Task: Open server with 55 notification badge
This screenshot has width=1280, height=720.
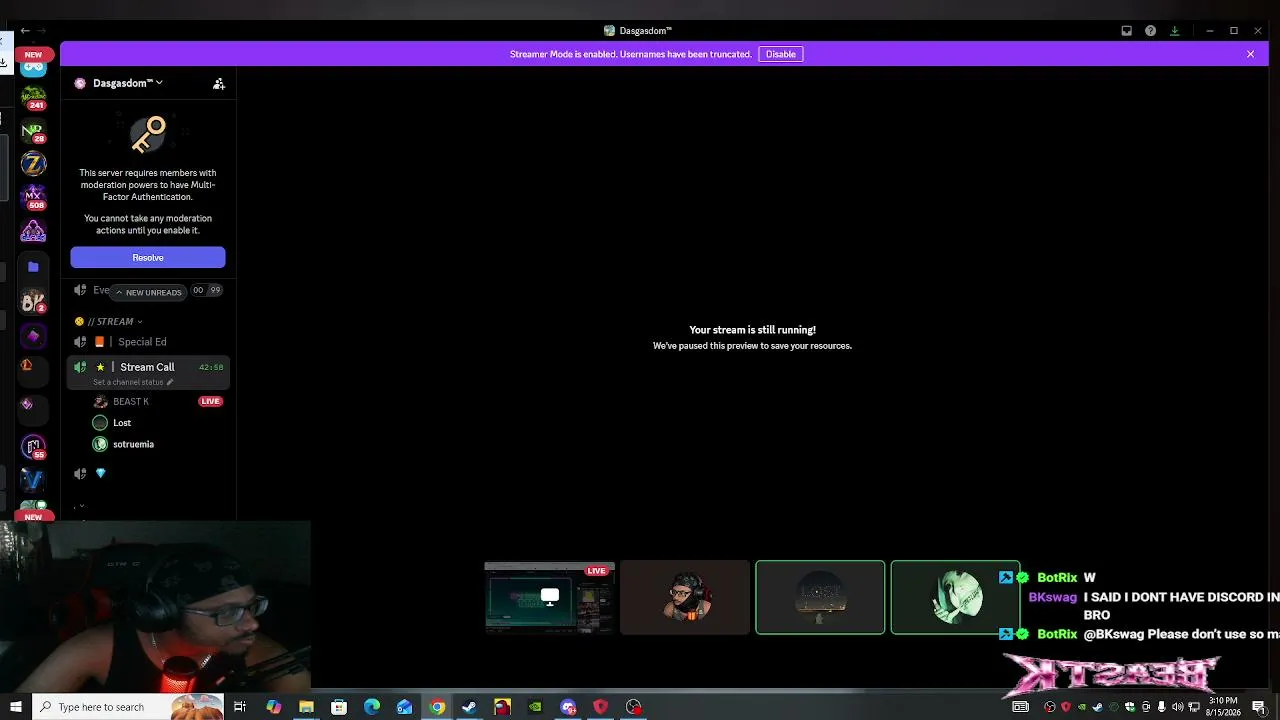Action: 33,446
